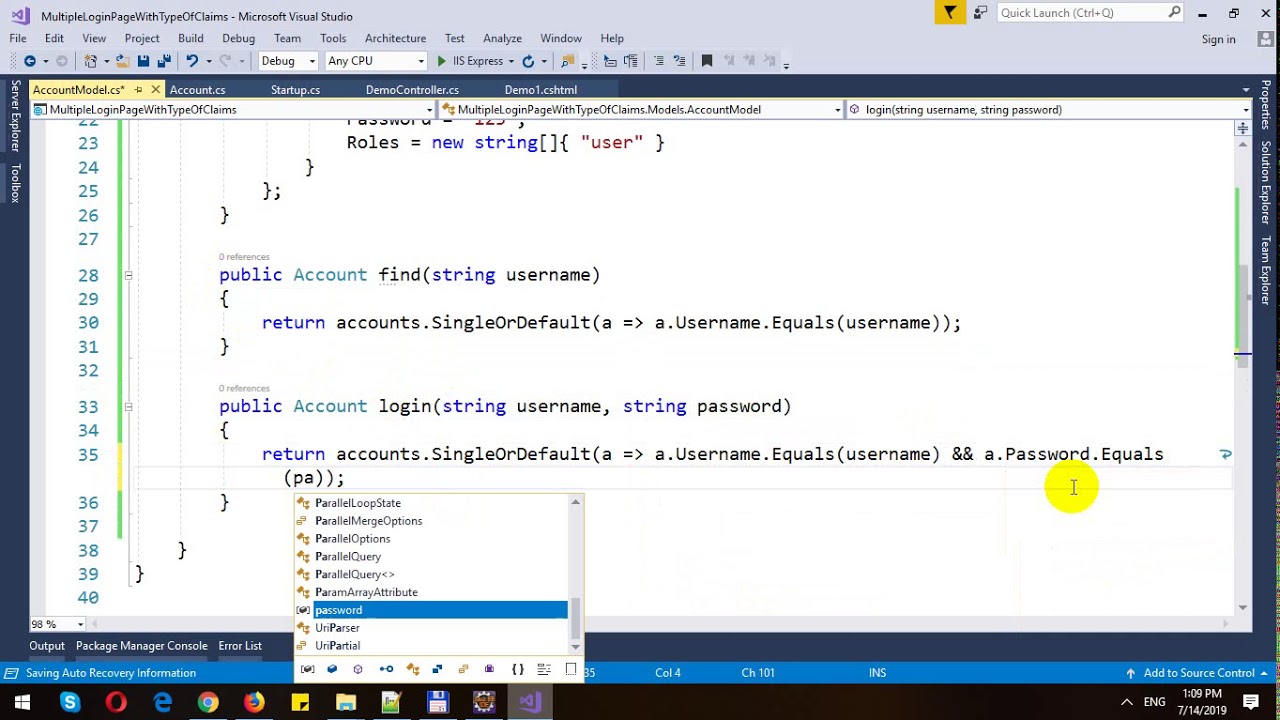Click the New Project toolbar icon

click(91, 61)
